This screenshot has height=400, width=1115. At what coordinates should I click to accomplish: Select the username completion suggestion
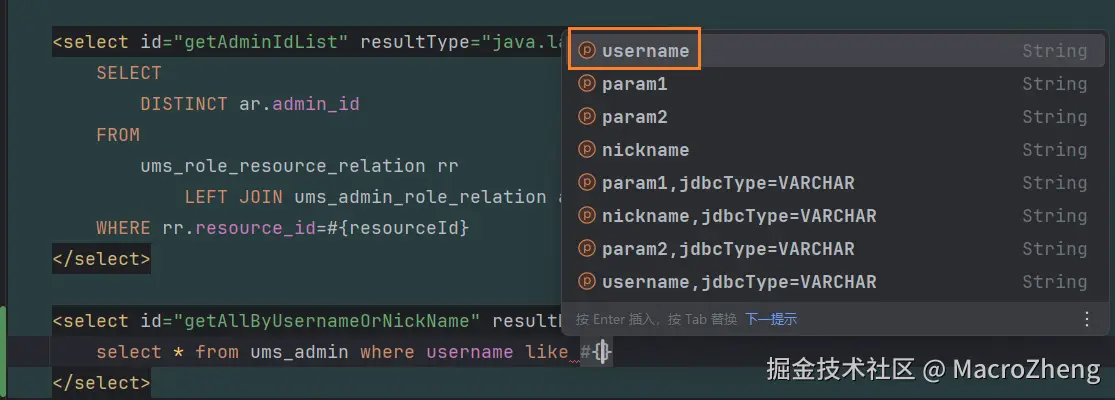[x=834, y=50]
